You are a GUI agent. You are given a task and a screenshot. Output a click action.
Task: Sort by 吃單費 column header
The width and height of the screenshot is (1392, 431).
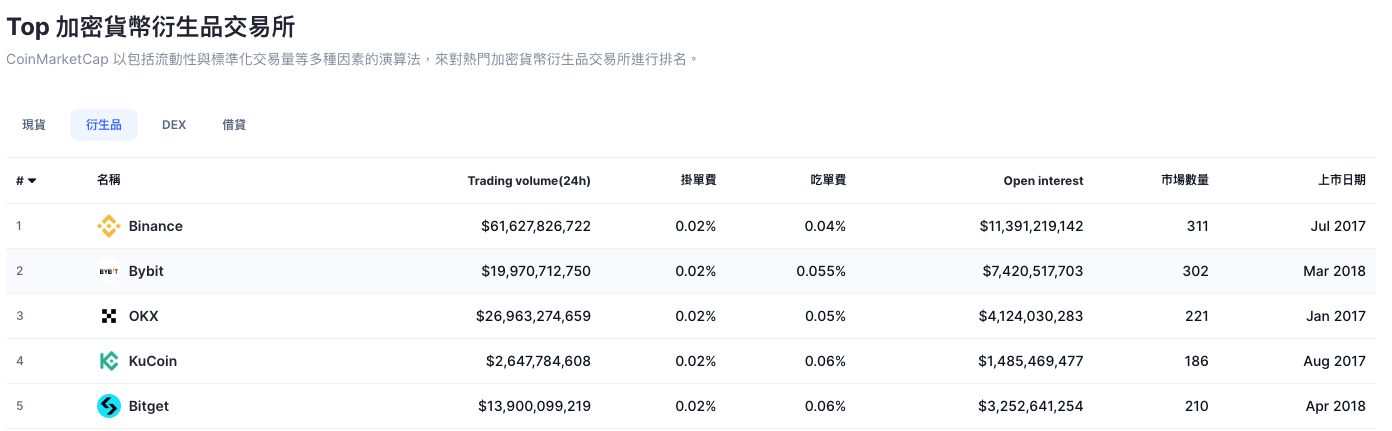point(828,181)
